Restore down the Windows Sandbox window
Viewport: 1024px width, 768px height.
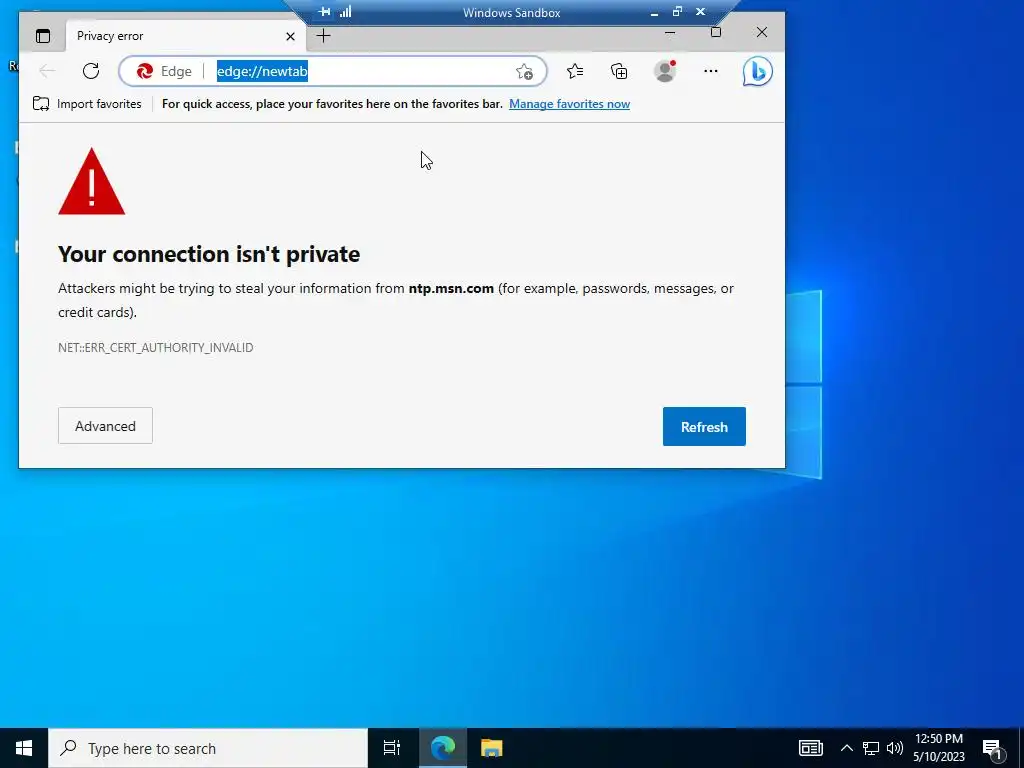[677, 12]
